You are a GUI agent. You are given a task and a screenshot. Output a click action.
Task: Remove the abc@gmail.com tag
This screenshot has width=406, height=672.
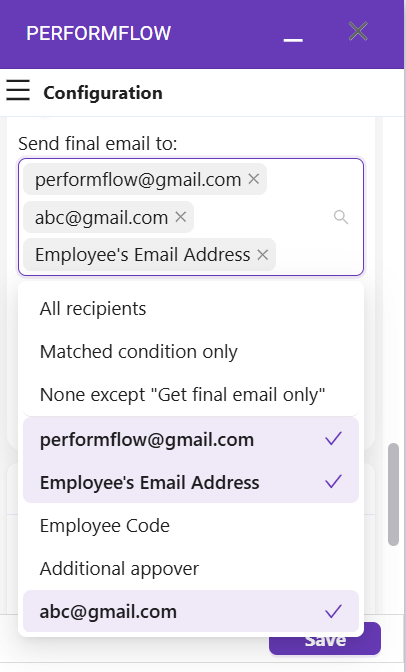point(180,217)
